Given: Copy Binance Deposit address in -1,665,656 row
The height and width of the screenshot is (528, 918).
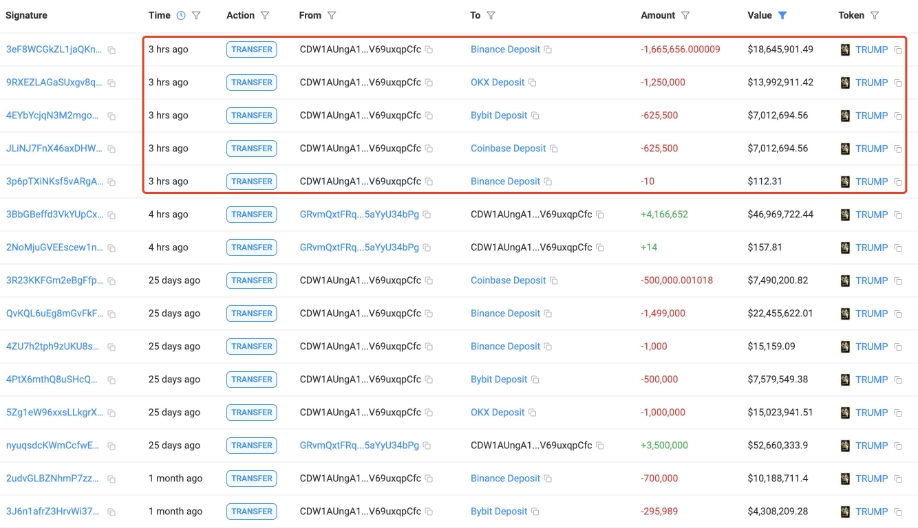Looking at the screenshot, I should [547, 50].
